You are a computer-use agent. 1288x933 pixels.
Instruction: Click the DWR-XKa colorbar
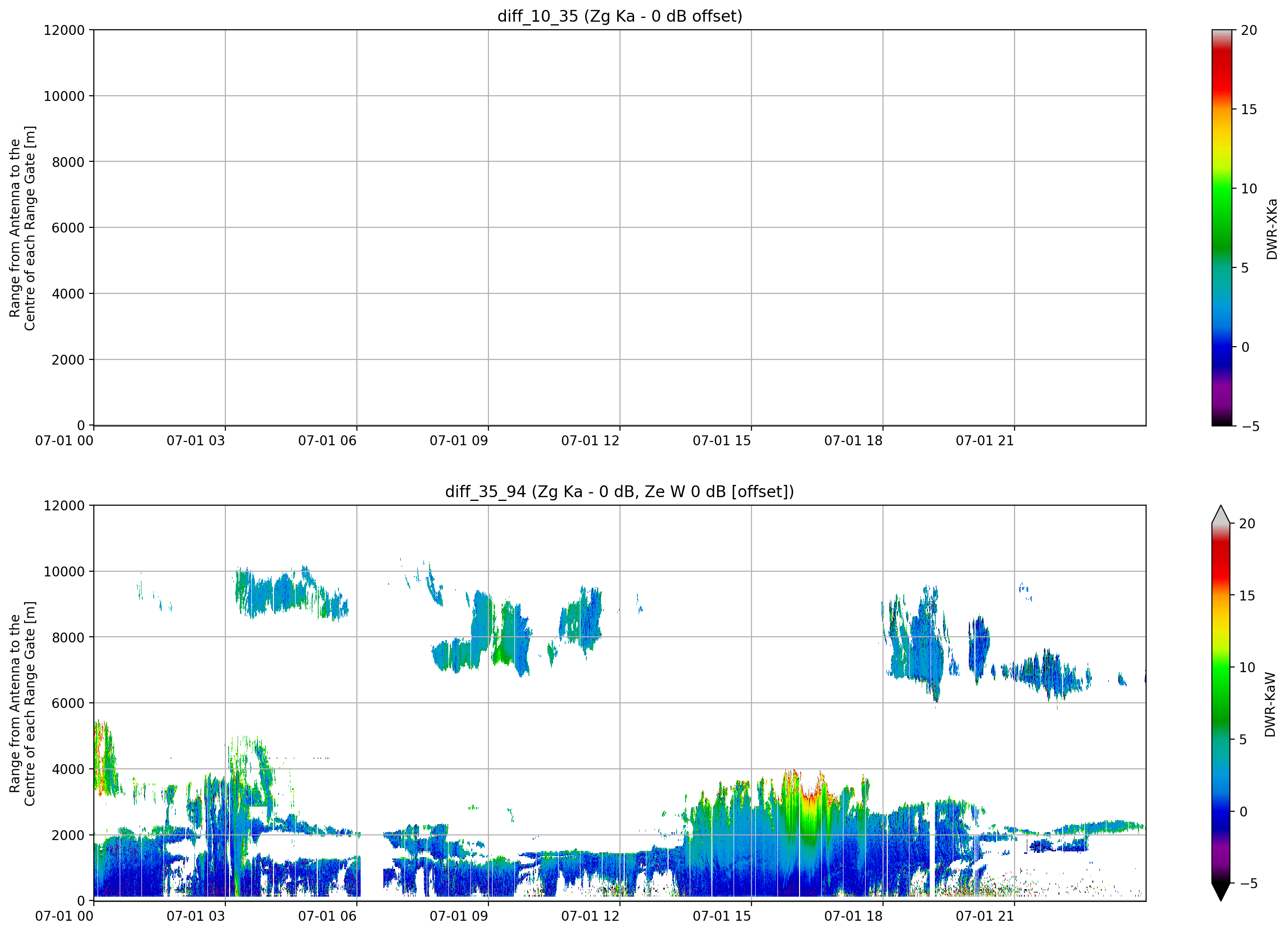(x=1222, y=227)
